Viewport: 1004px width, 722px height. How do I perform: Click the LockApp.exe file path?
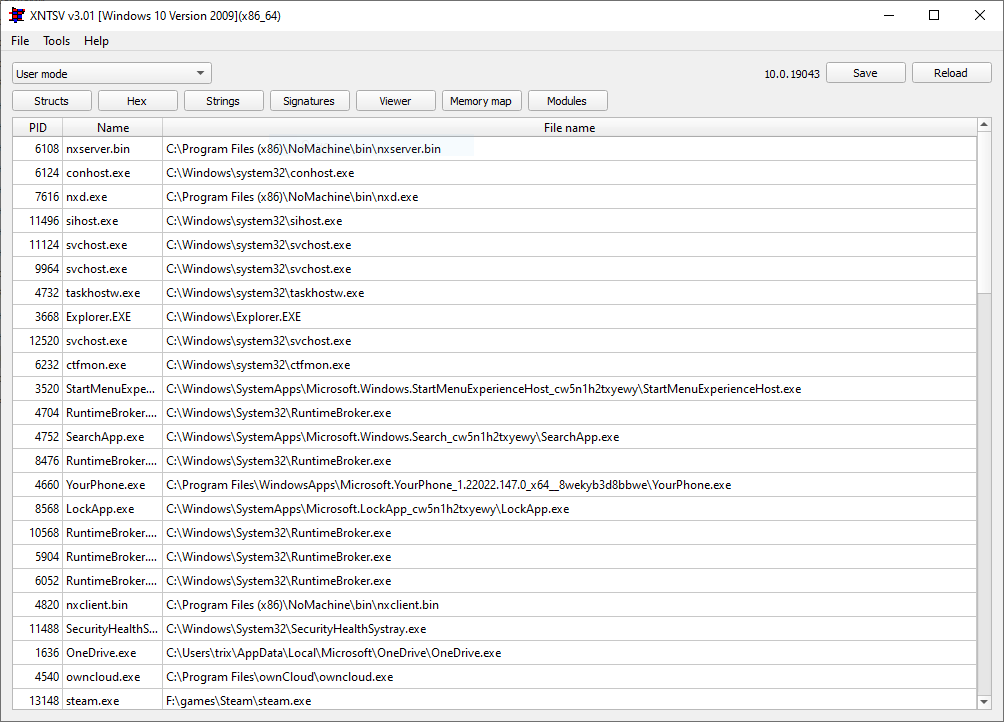pos(368,509)
